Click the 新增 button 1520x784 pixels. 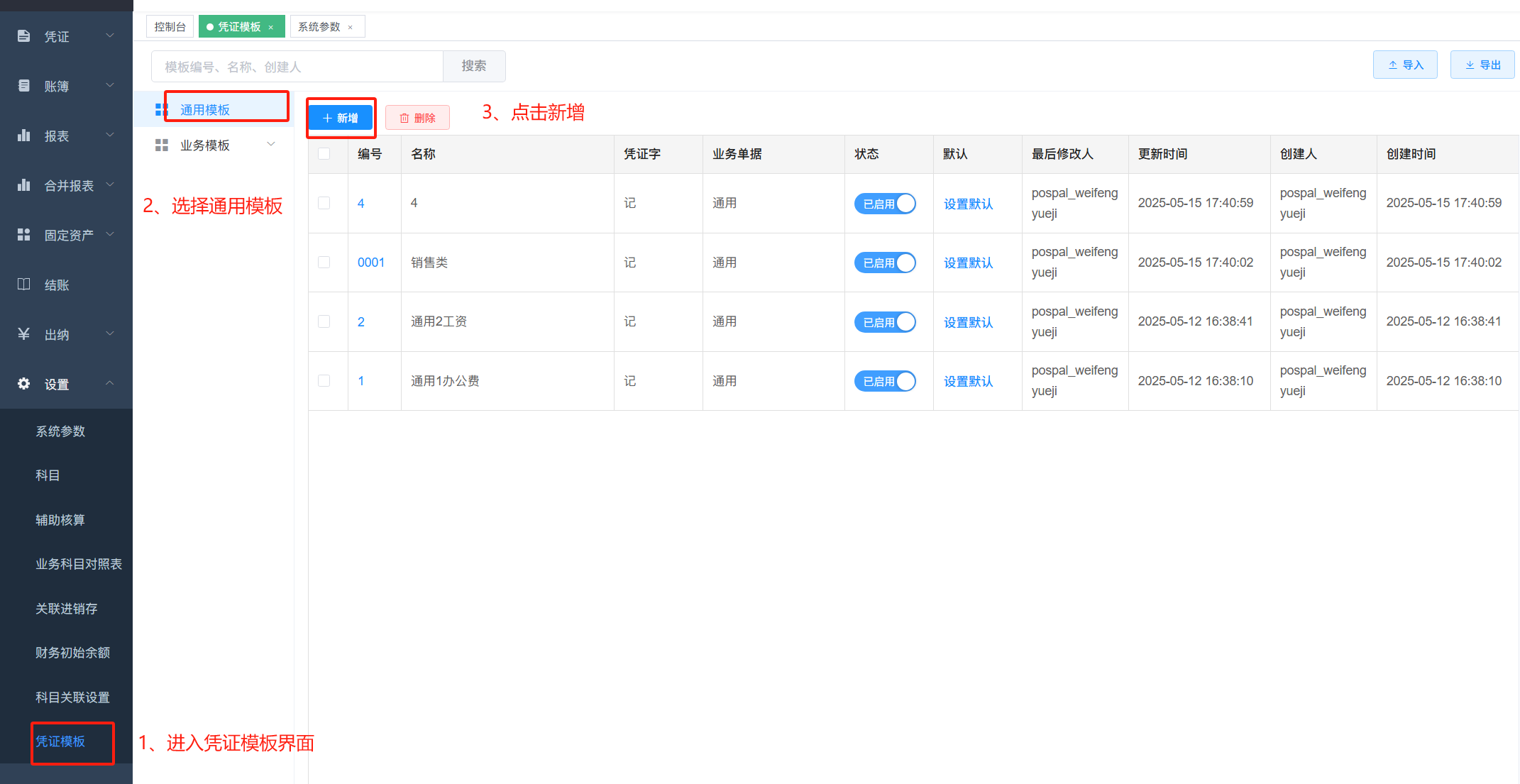[341, 118]
